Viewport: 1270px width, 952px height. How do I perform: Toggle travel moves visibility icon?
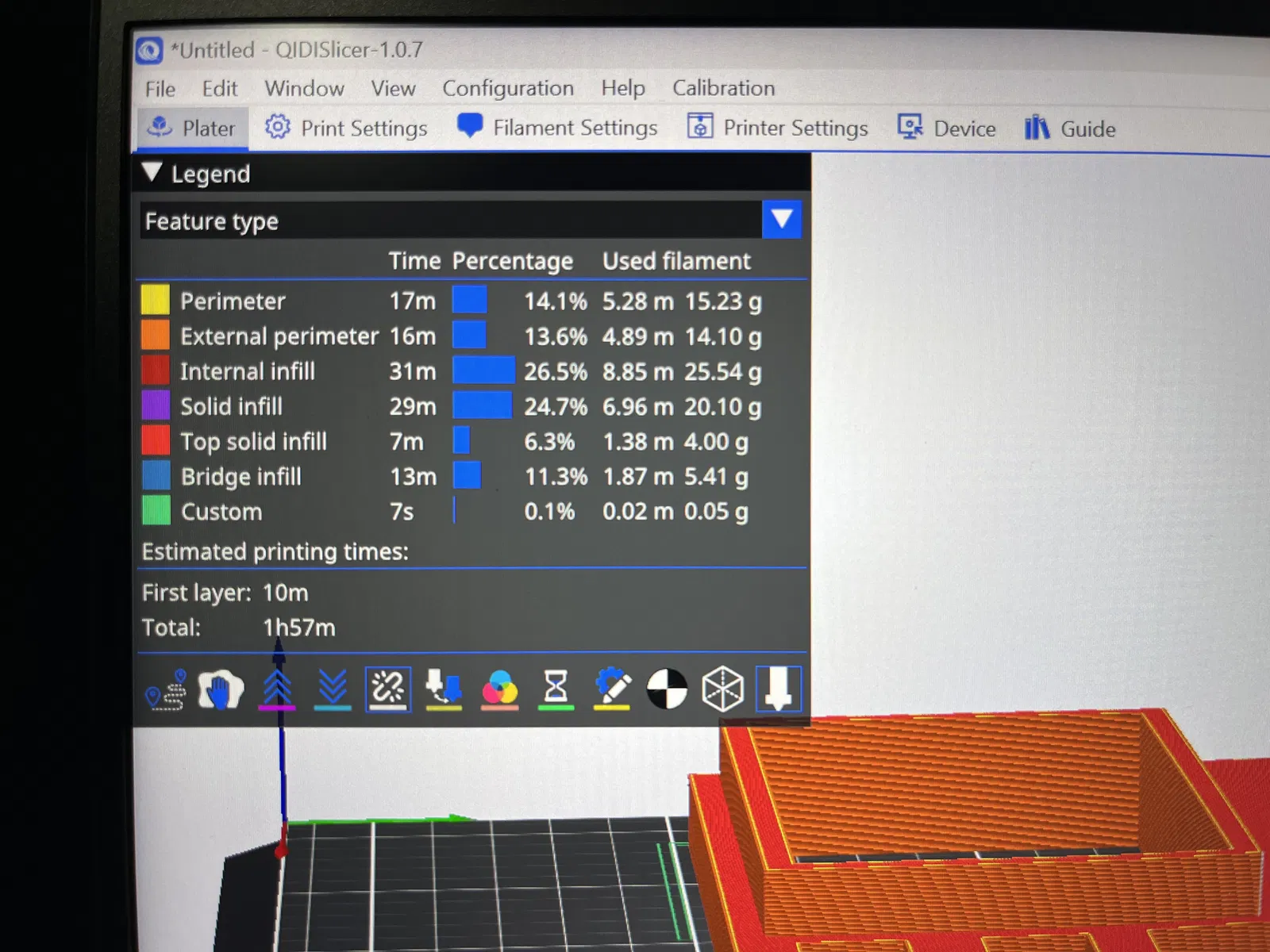167,689
